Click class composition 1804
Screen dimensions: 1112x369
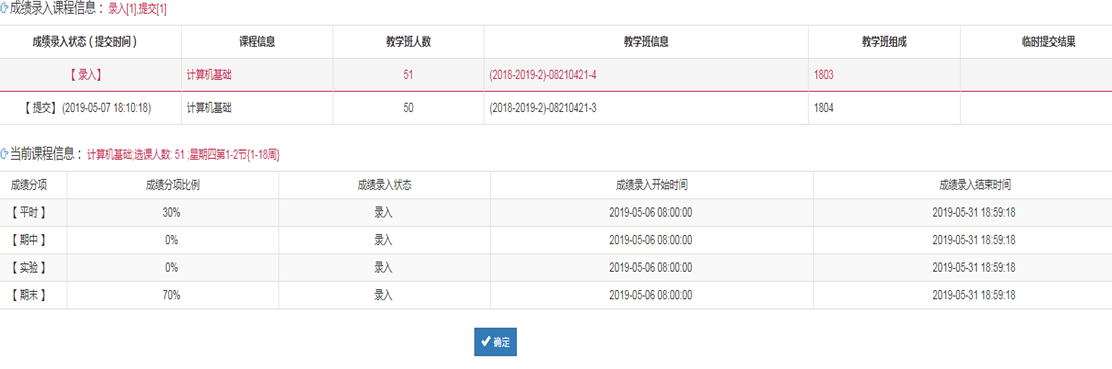(823, 108)
